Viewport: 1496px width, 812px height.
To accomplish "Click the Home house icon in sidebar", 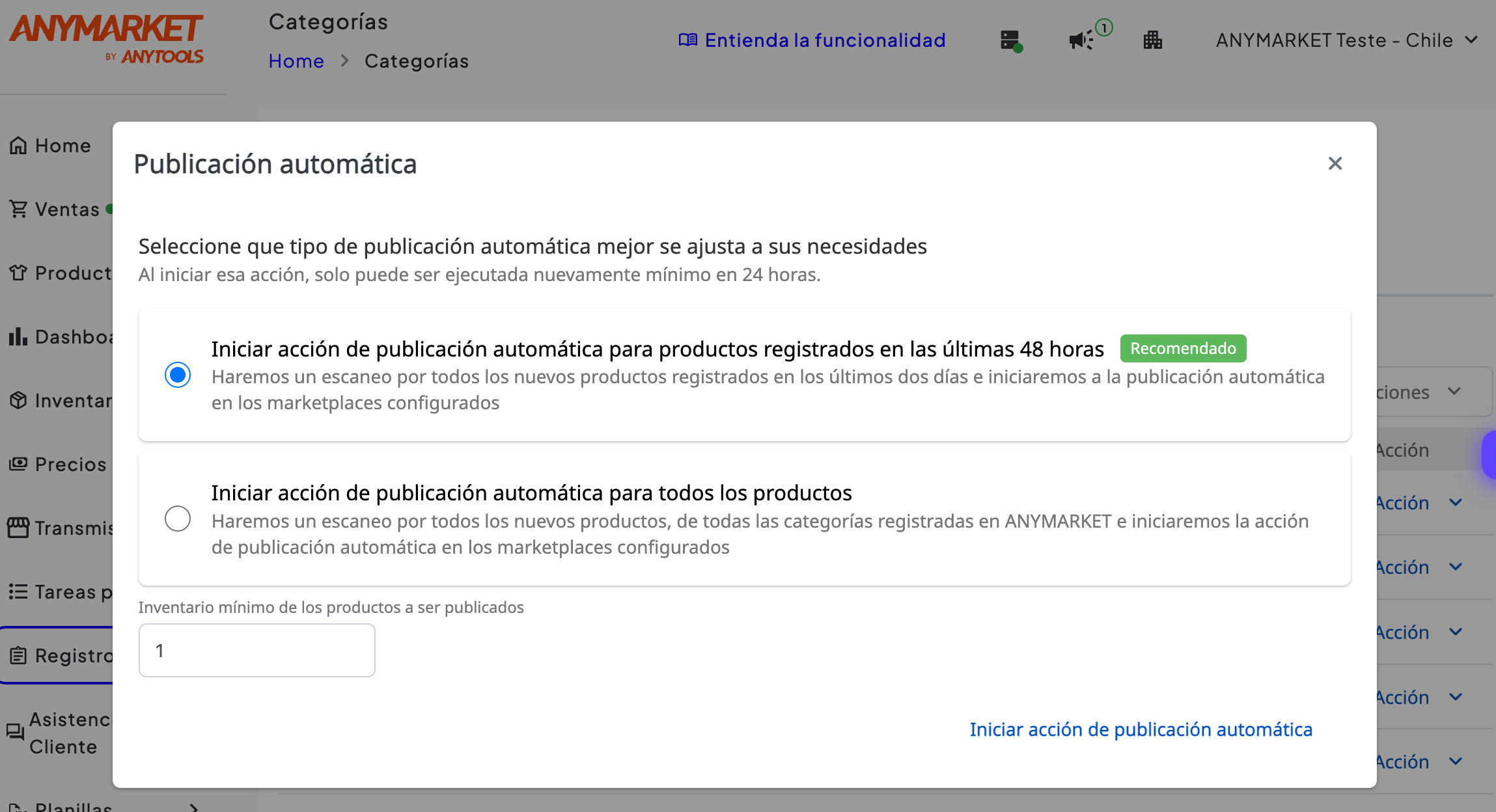I will (x=18, y=146).
